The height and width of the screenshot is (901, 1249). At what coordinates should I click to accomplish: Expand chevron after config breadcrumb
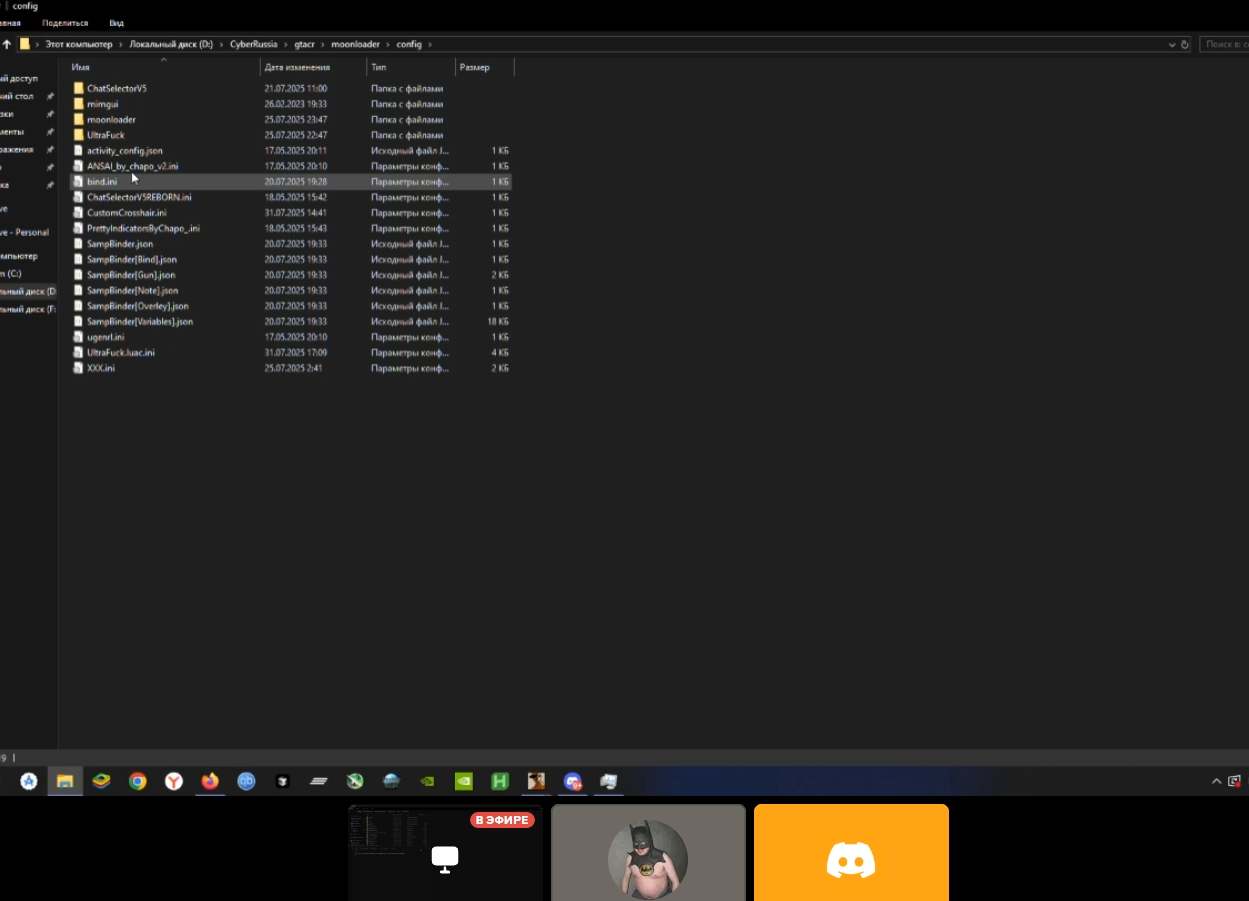[430, 44]
